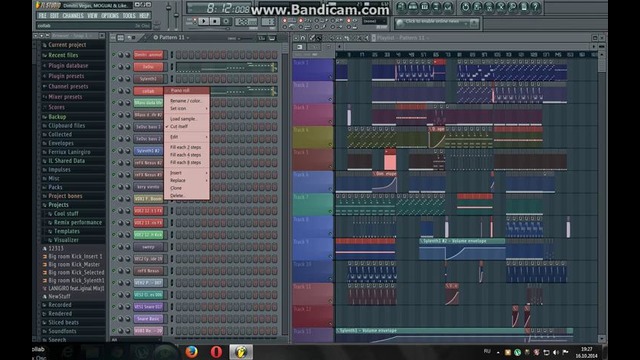Click the collab channel button

pyautogui.click(x=148, y=91)
